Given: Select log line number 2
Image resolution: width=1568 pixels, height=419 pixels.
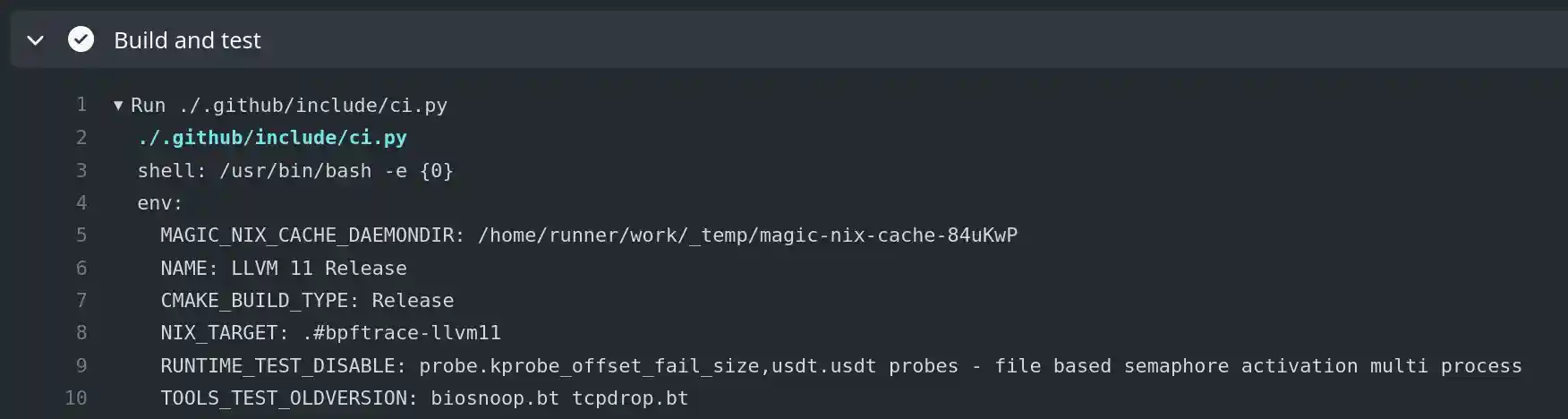Looking at the screenshot, I should point(81,138).
